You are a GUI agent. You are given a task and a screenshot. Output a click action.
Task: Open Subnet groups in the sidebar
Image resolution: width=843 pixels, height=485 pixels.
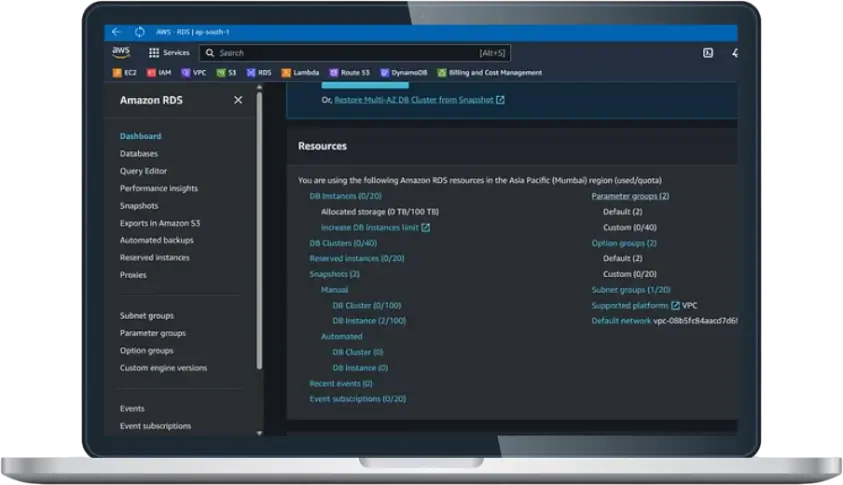point(147,316)
